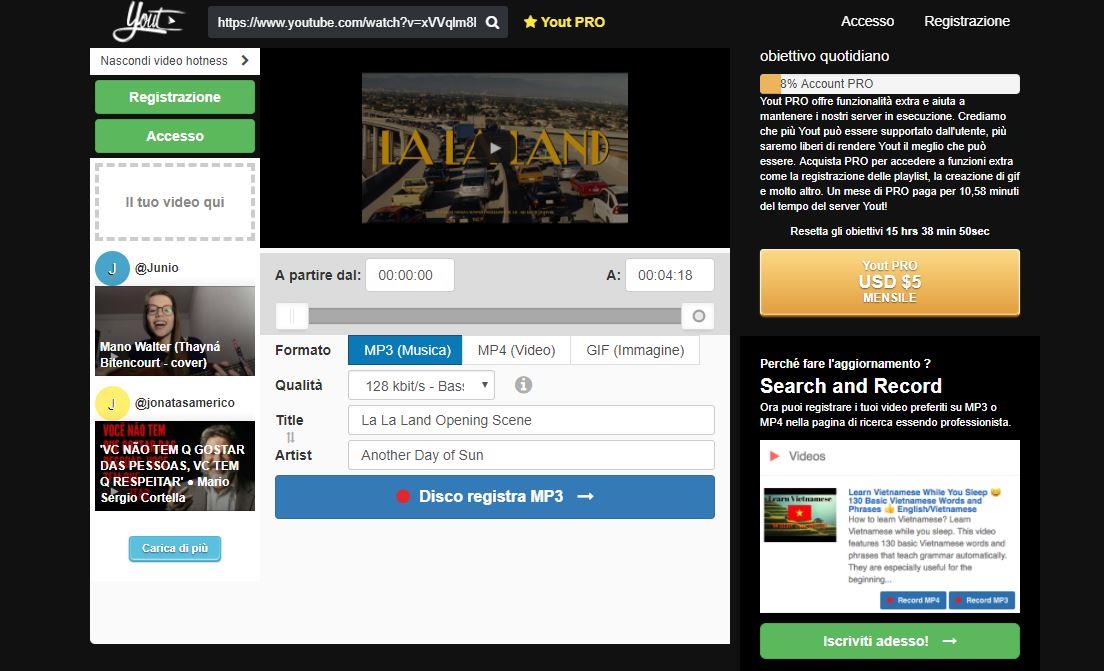Click Resetta gli obiettivi countdown text
This screenshot has height=671, width=1104.
(x=889, y=231)
